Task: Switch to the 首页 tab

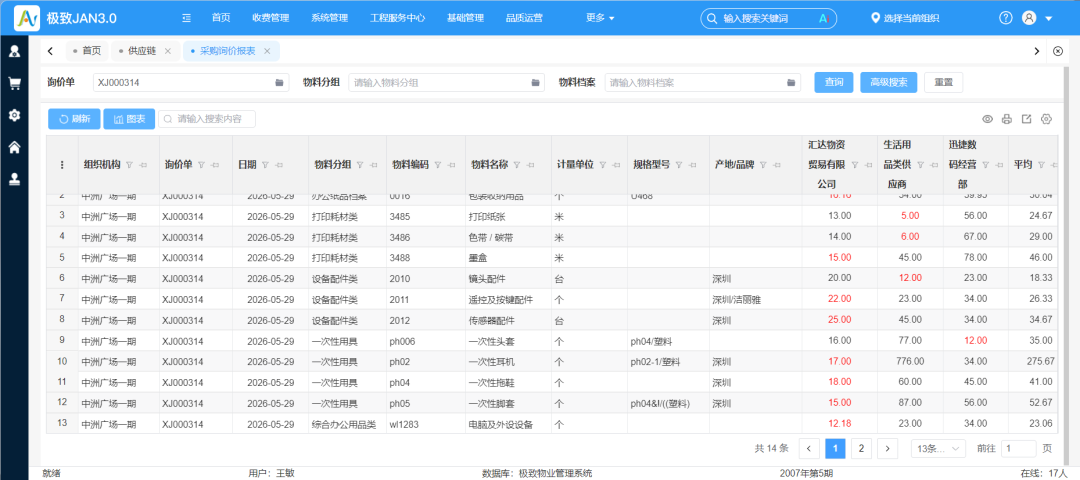Action: coord(87,51)
